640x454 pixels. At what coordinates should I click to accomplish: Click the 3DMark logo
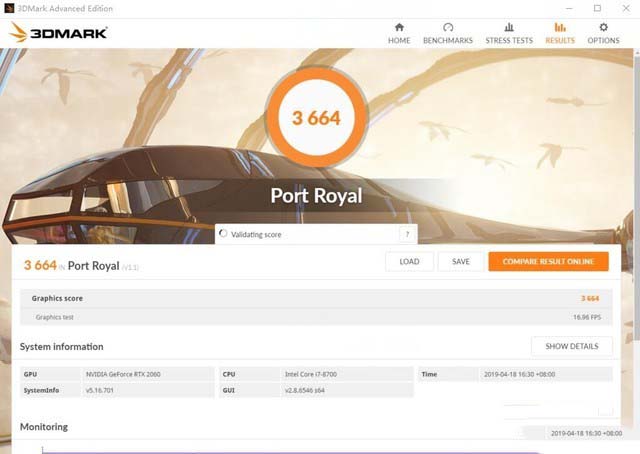coord(58,32)
